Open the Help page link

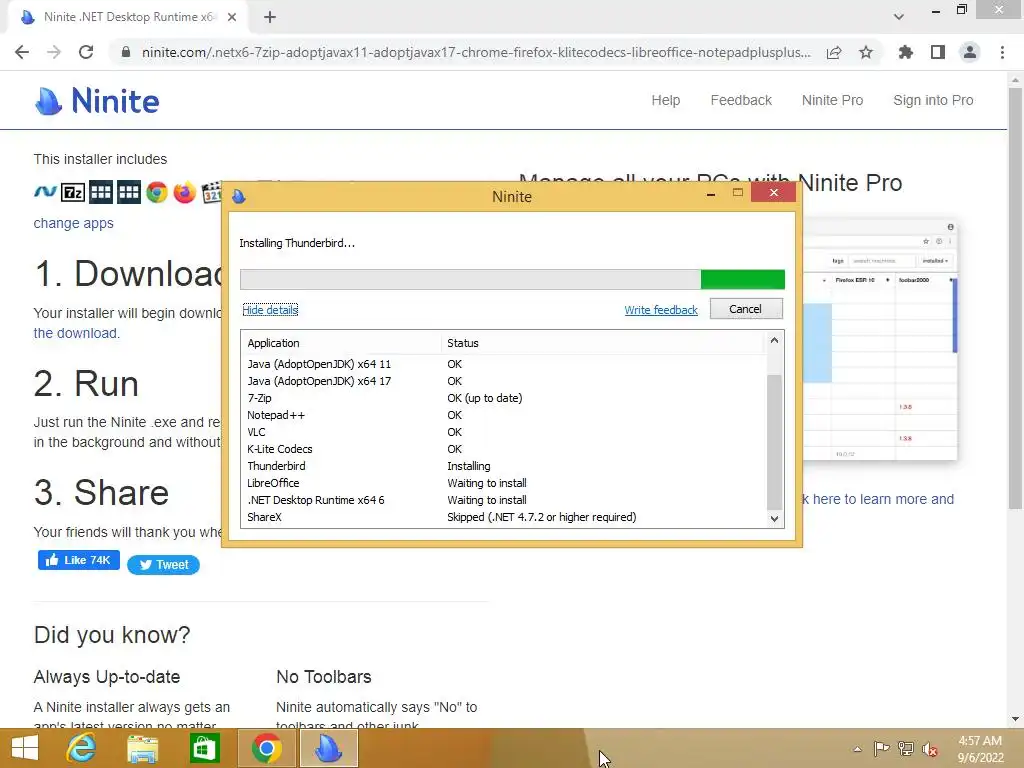[x=665, y=100]
